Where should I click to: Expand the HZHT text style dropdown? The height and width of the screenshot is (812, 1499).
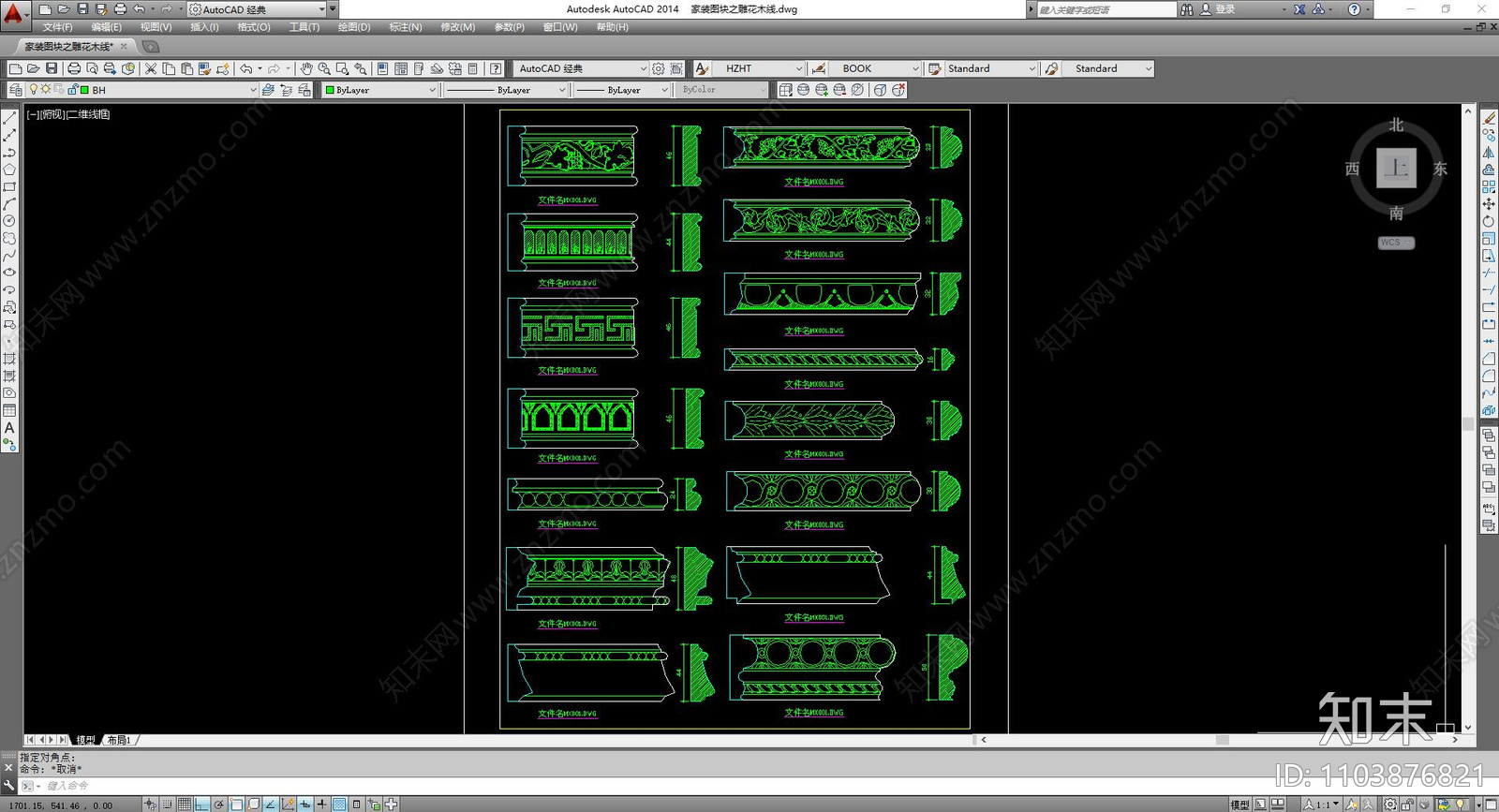tap(798, 68)
